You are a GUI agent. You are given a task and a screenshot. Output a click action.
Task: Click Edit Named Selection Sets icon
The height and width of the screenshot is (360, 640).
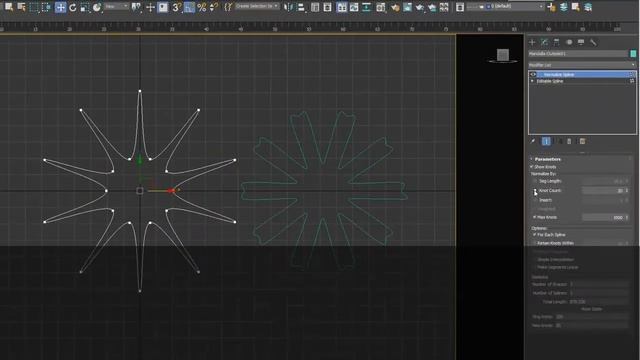[x=228, y=7]
